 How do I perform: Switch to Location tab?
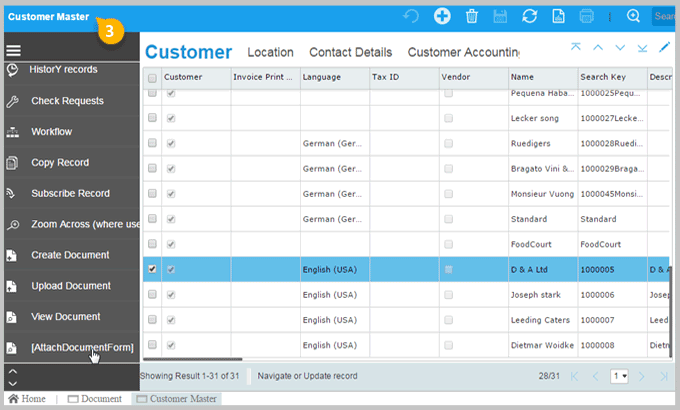[x=270, y=52]
